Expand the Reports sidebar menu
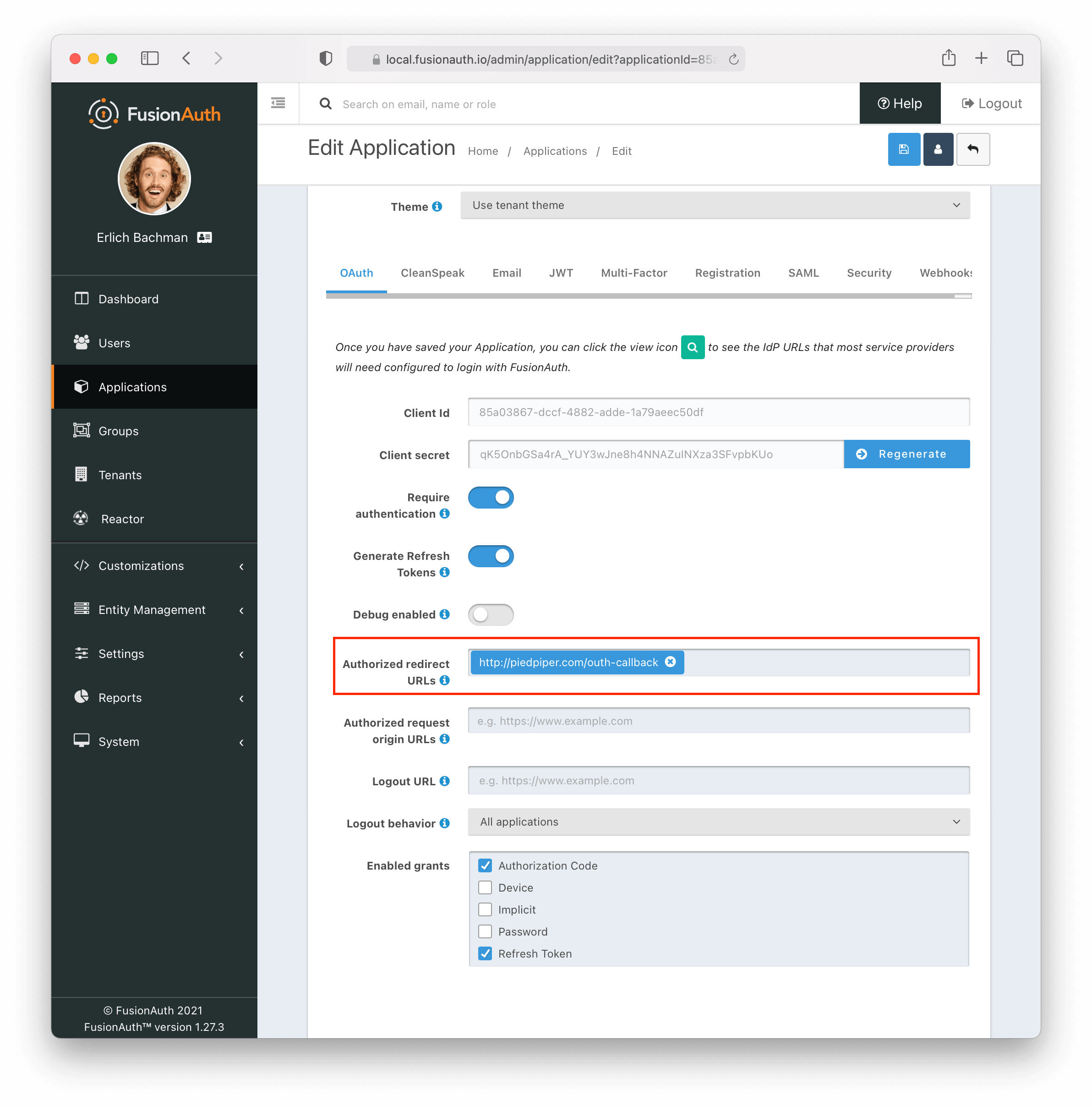This screenshot has height=1106, width=1092. pyautogui.click(x=154, y=697)
